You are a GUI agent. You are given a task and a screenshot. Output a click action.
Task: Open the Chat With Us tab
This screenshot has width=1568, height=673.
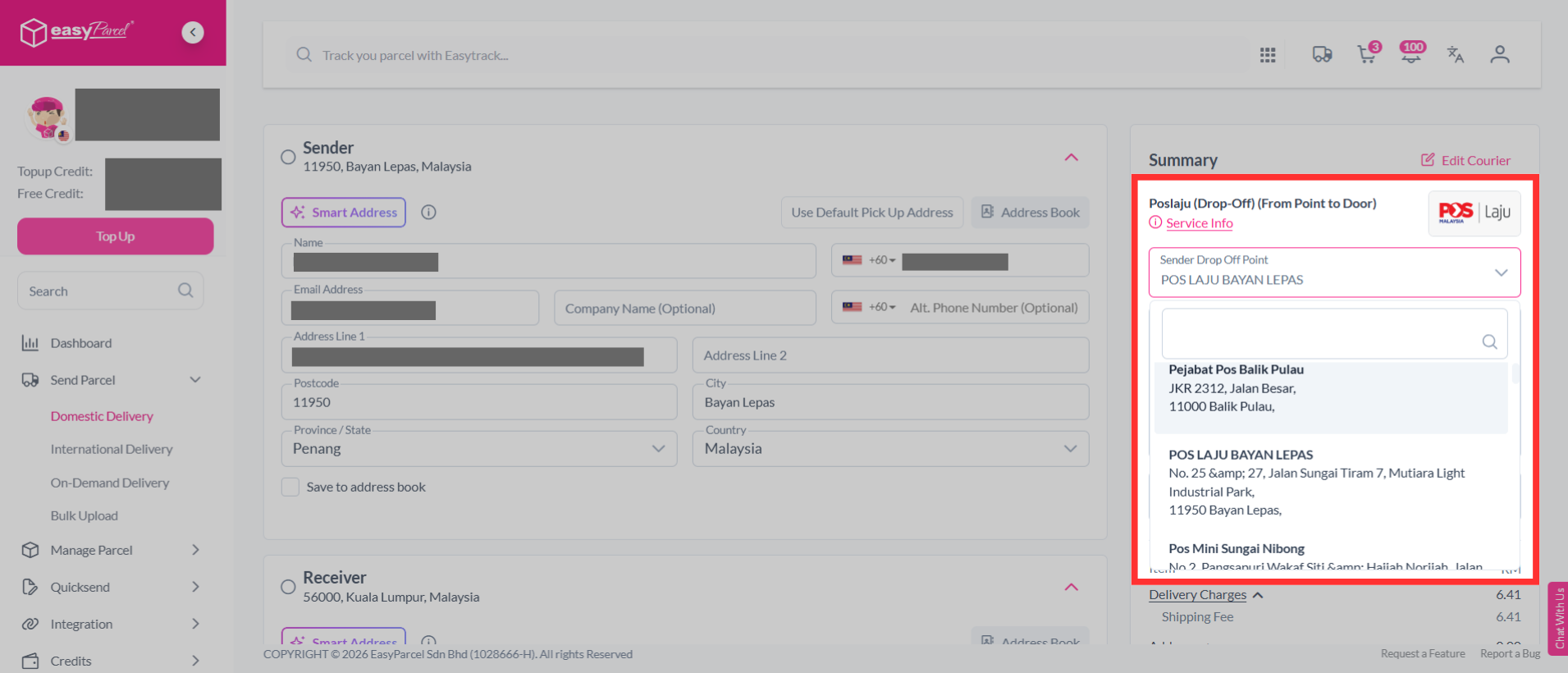click(1558, 618)
